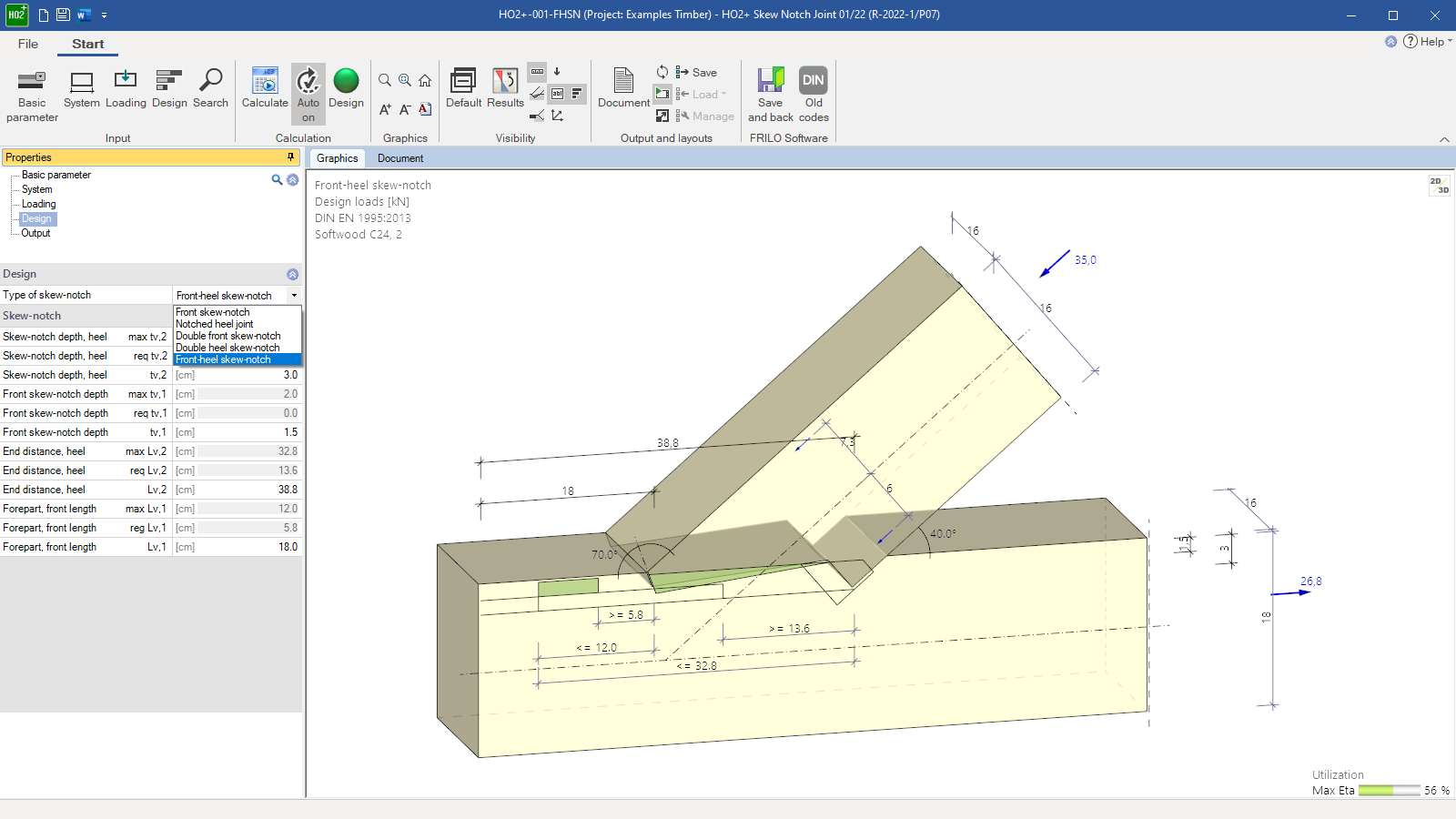The height and width of the screenshot is (819, 1456).
Task: Open the Loading input icon
Action: click(126, 89)
